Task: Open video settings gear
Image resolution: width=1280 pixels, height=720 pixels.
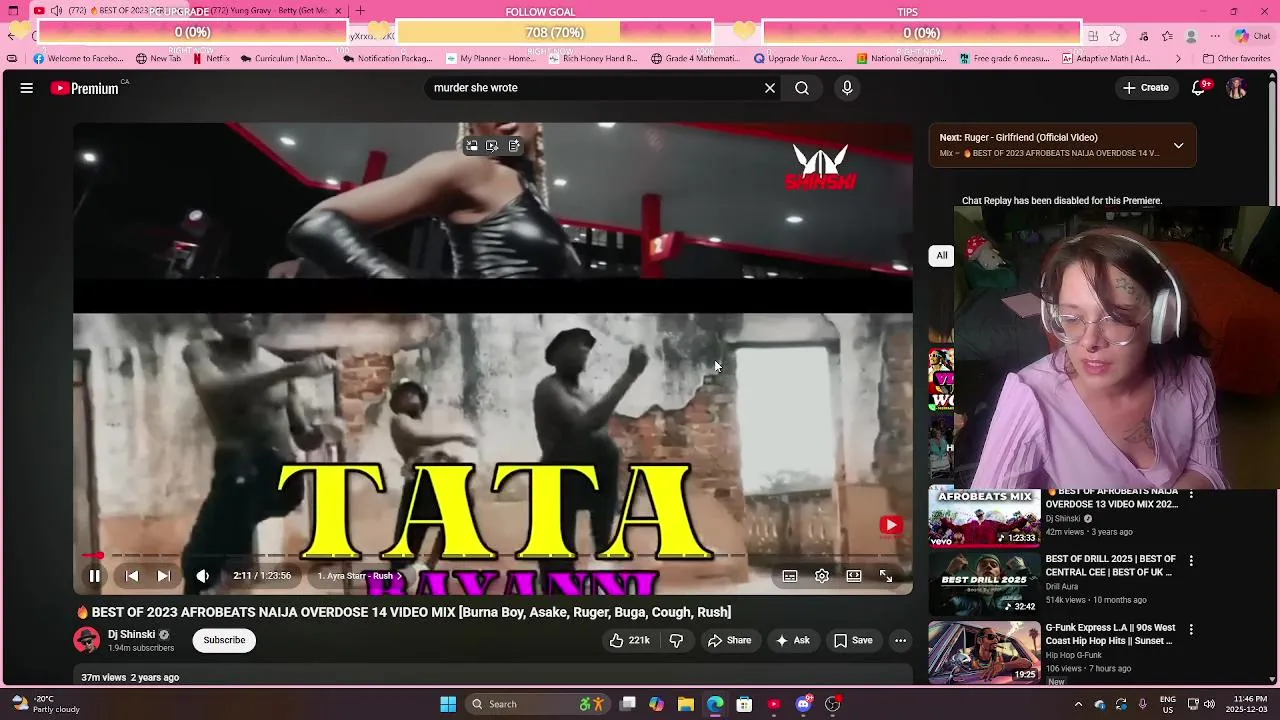Action: click(822, 576)
